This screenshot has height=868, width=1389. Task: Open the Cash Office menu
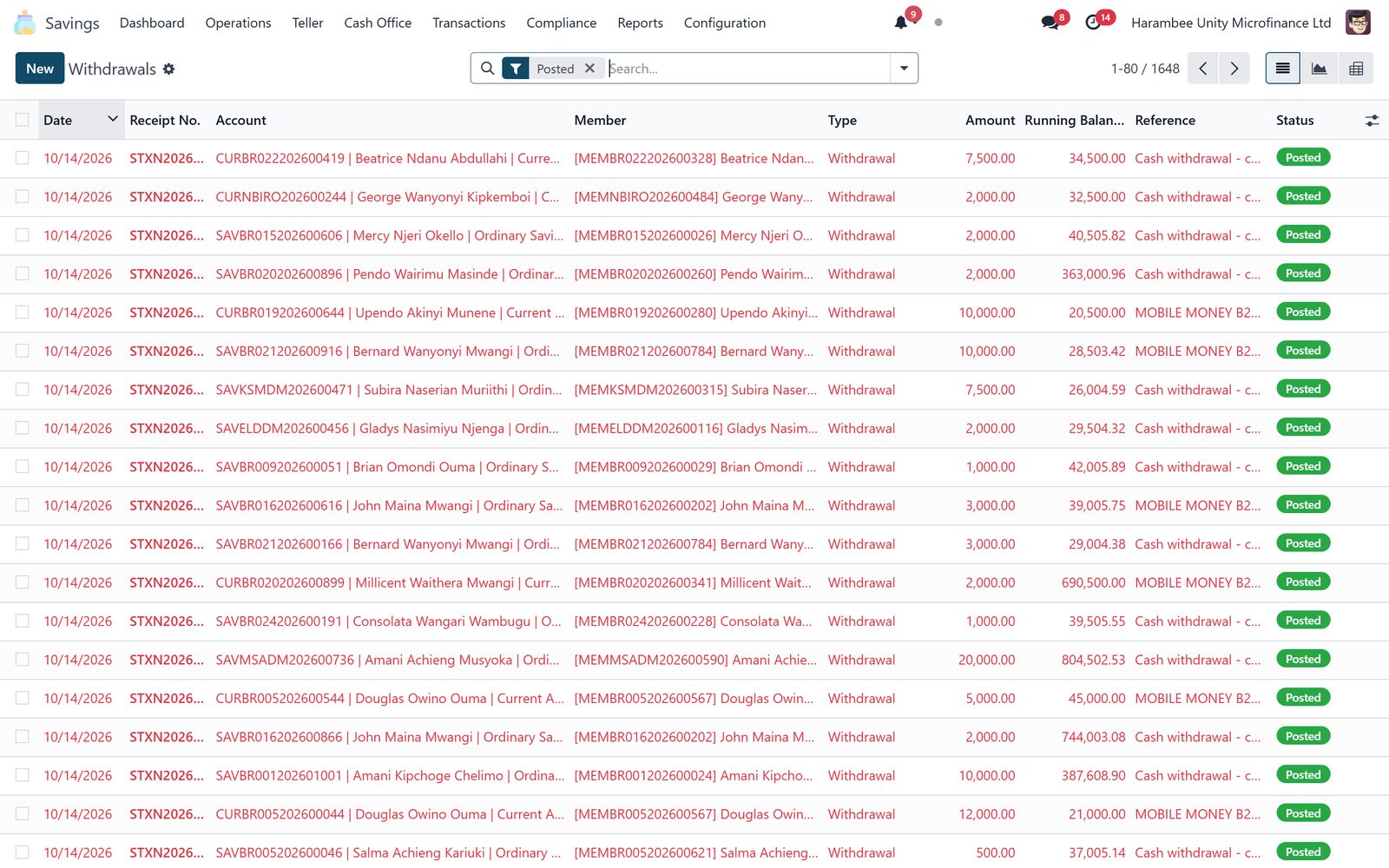pyautogui.click(x=378, y=23)
